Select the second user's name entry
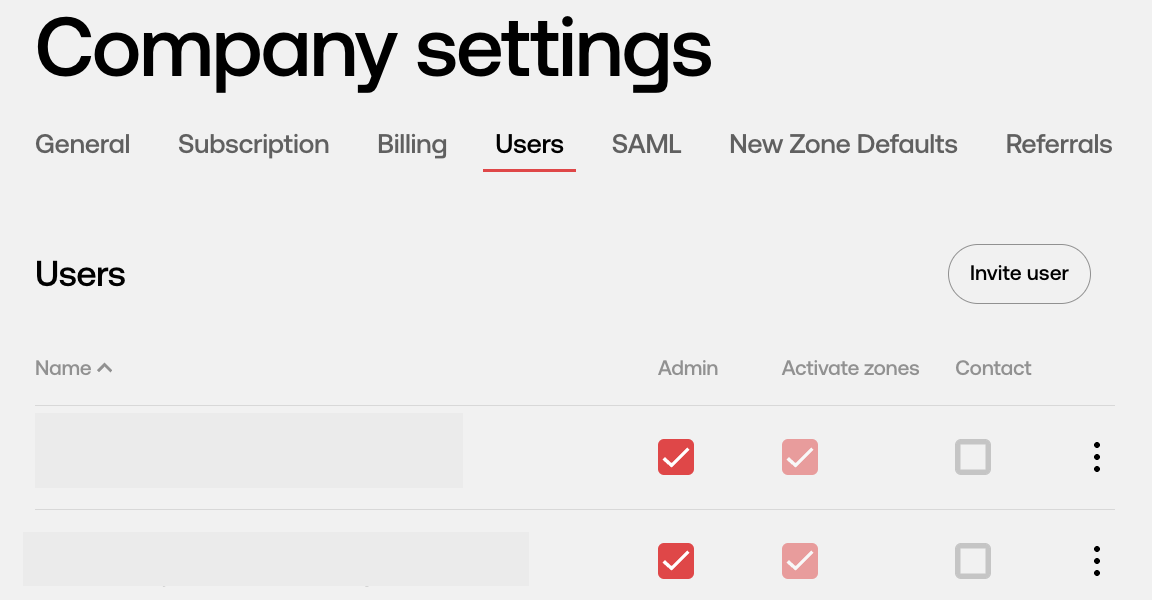Image resolution: width=1152 pixels, height=600 pixels. pos(276,559)
